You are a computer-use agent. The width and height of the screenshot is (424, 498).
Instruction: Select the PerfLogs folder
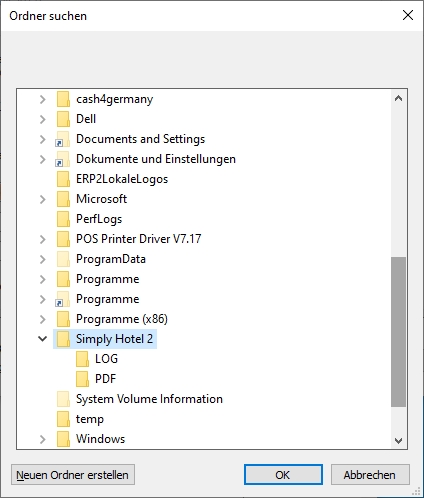pos(99,219)
